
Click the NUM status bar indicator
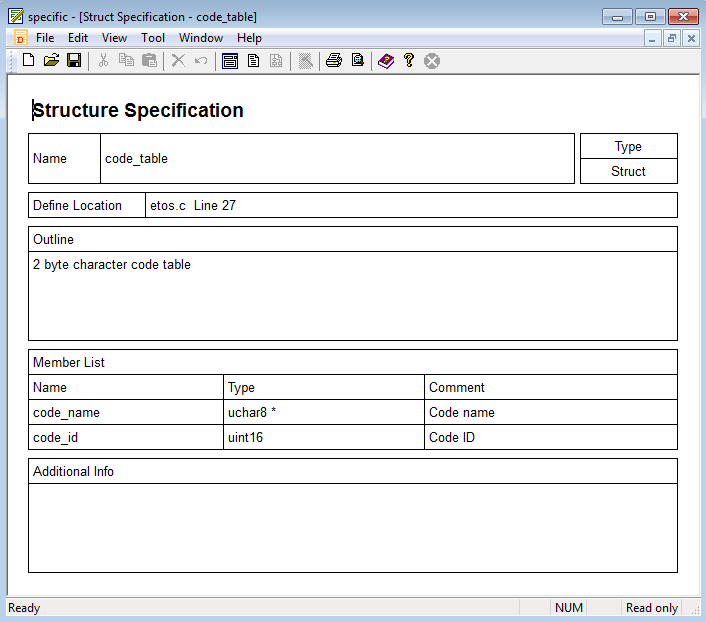(569, 608)
